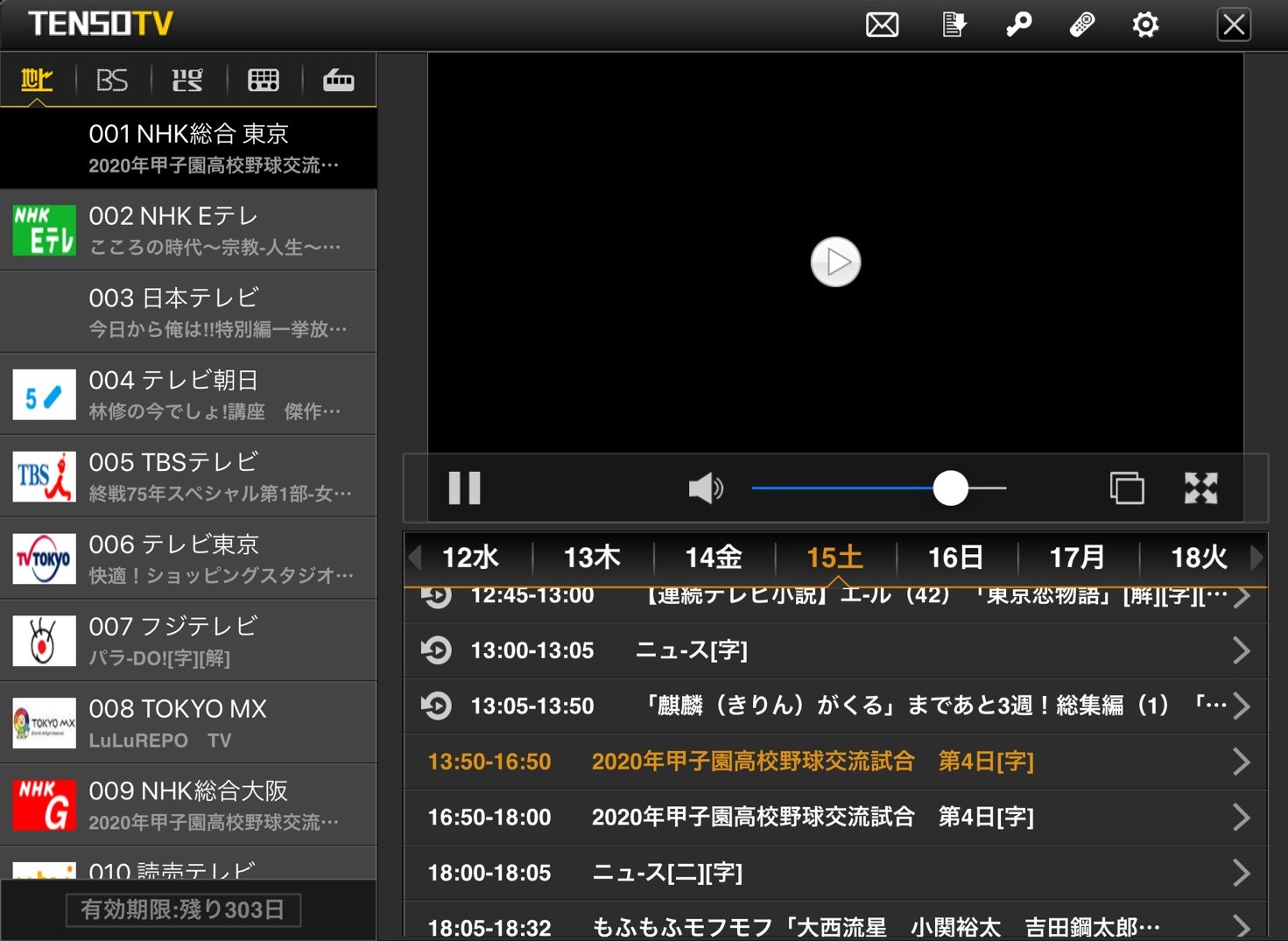Click the TBSテレビ channel logo
The width and height of the screenshot is (1288, 941).
coord(44,477)
